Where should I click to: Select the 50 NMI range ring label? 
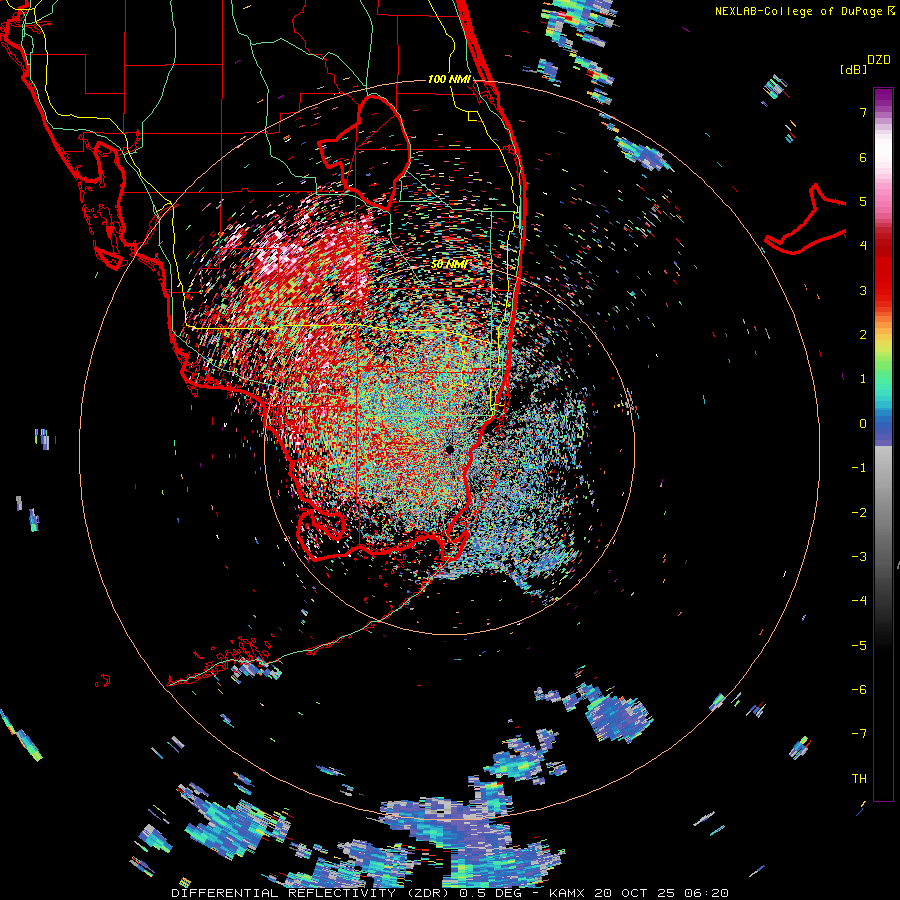[x=449, y=264]
